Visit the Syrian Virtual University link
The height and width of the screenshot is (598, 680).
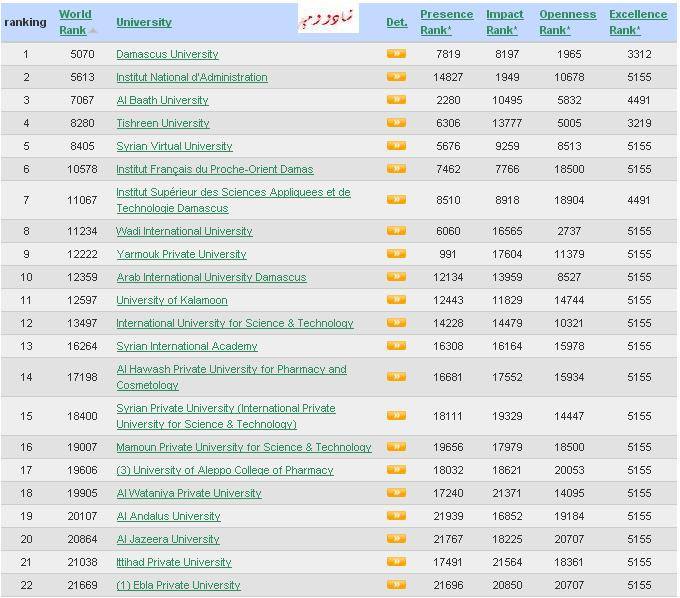coord(174,146)
